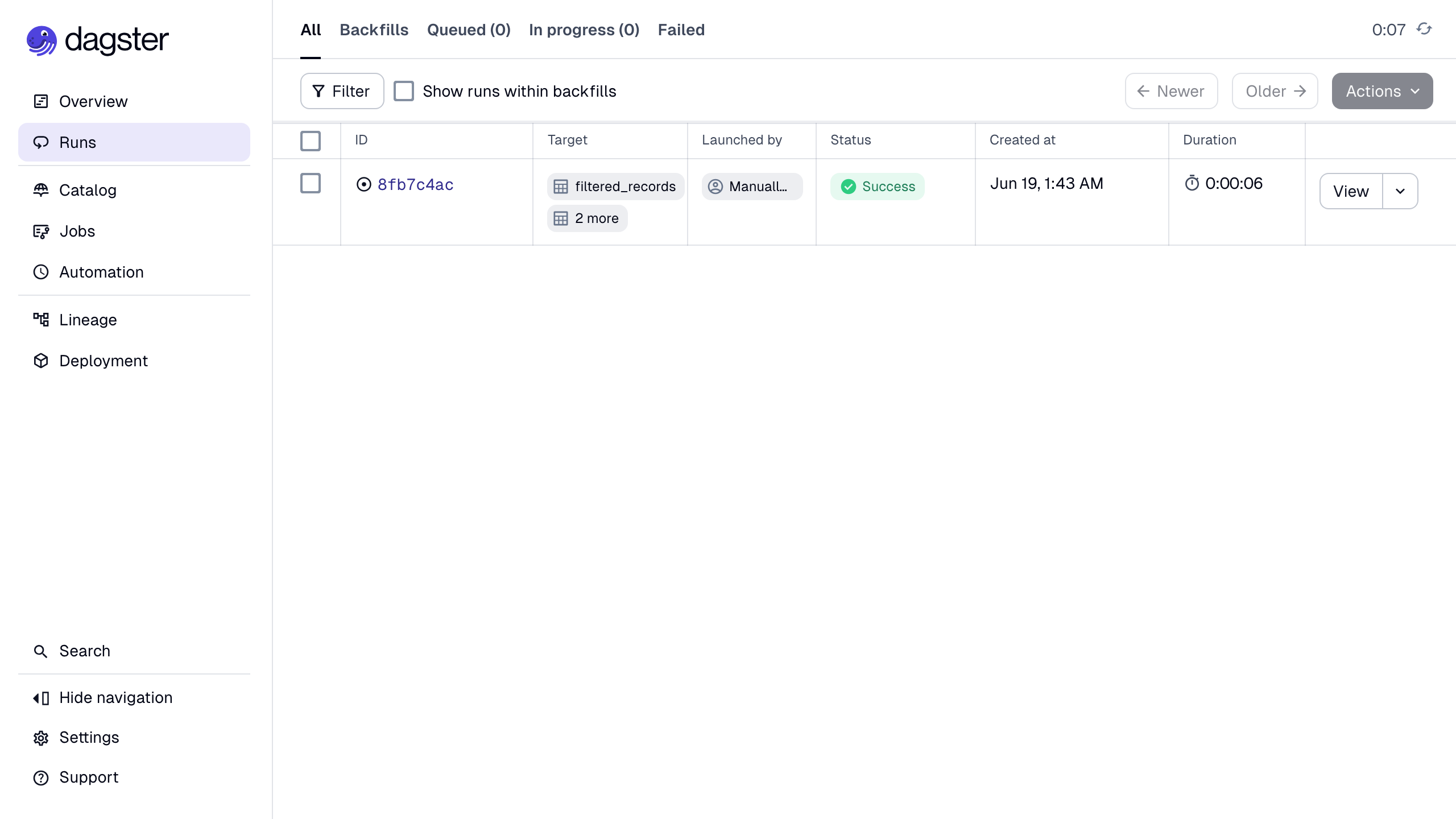Click the Newer pagination button
The width and height of the screenshot is (1456, 819).
[1171, 91]
